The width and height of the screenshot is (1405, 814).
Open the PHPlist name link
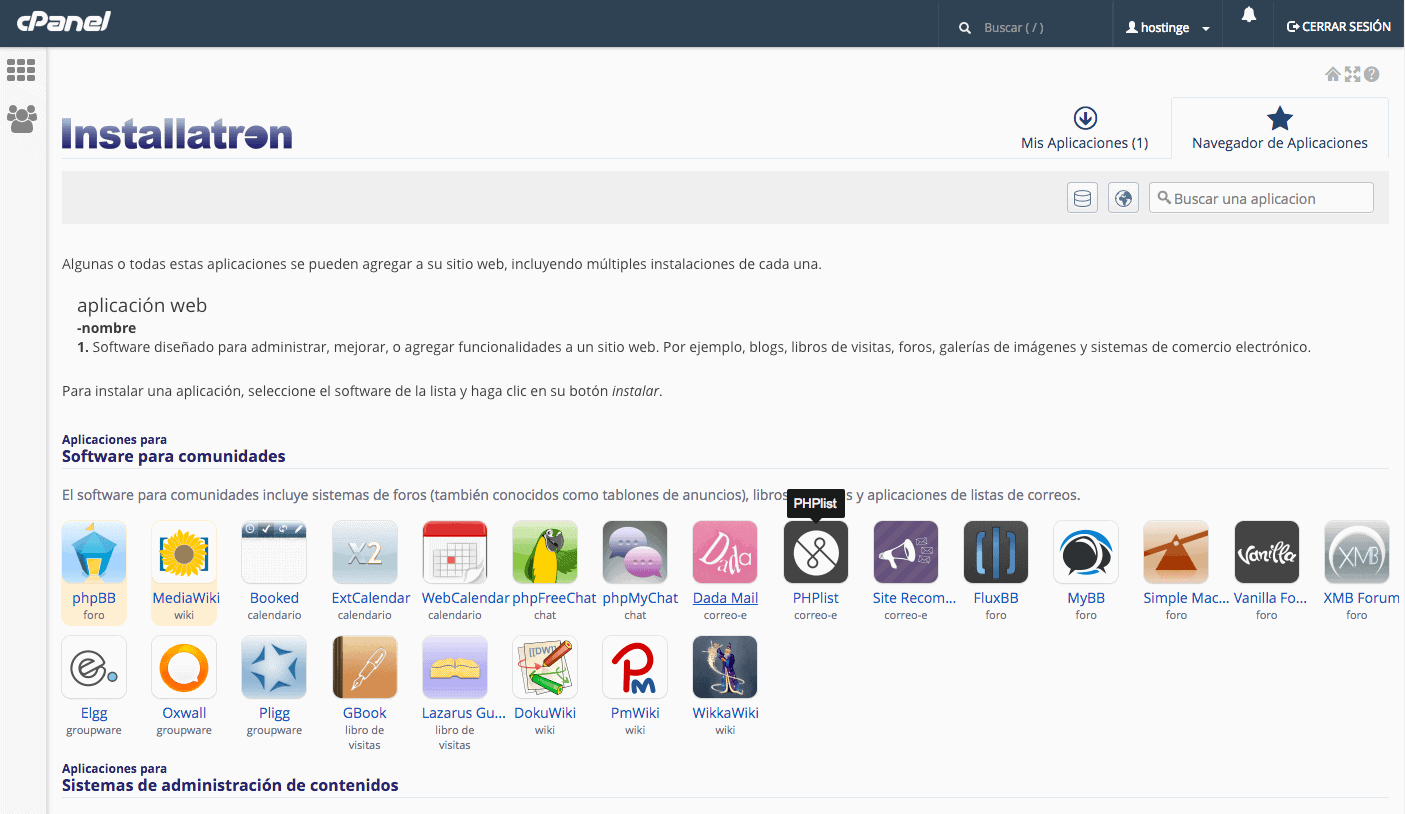[816, 598]
